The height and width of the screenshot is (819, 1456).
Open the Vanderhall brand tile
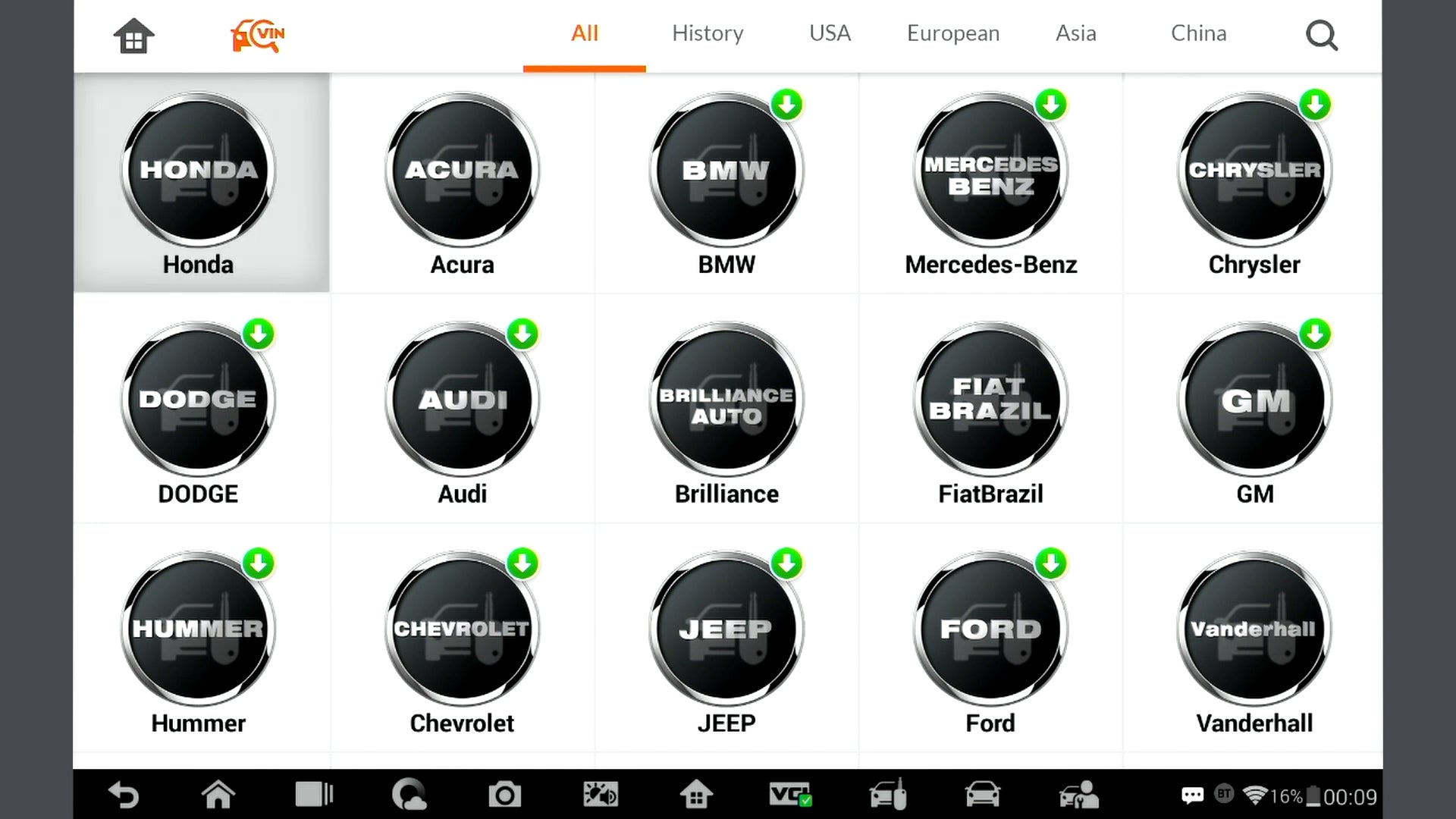click(1254, 642)
